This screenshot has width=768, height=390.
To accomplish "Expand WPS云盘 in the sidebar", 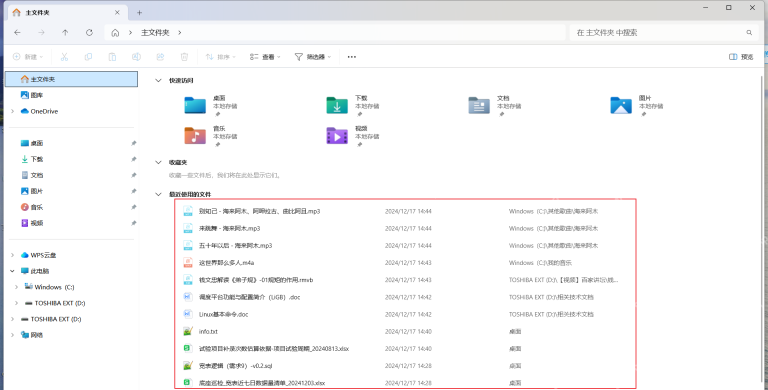I will point(13,255).
